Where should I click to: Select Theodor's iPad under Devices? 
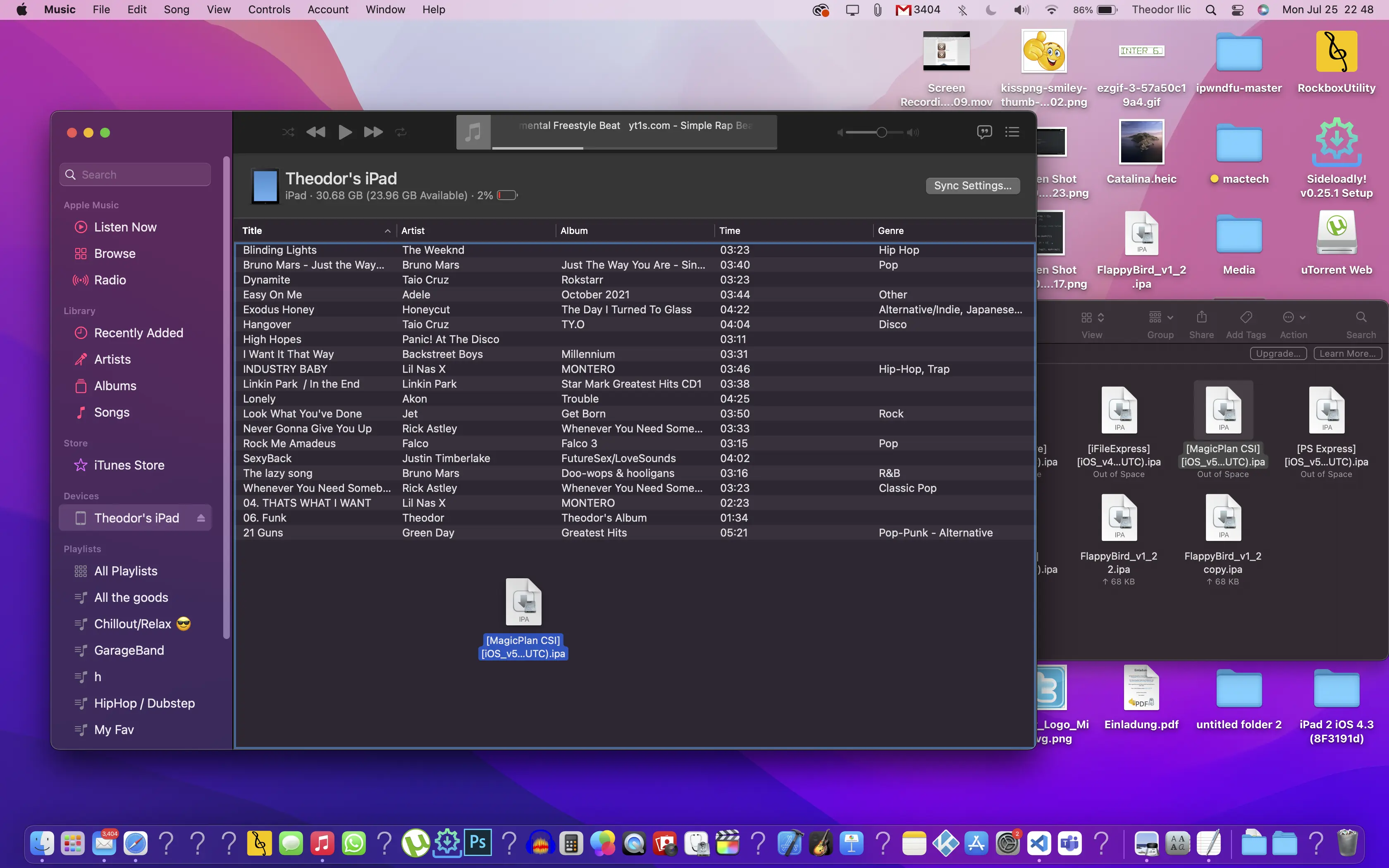click(x=136, y=518)
